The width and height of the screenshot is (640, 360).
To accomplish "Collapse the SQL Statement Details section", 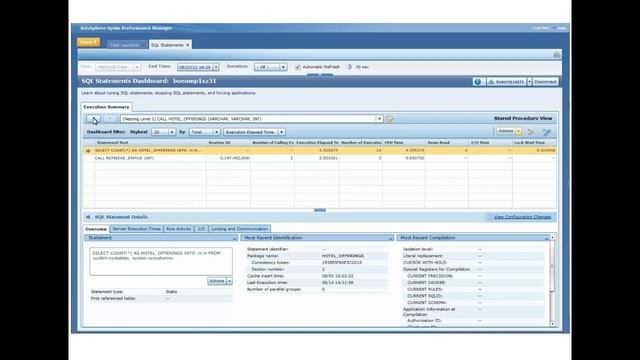I will 88,217.
